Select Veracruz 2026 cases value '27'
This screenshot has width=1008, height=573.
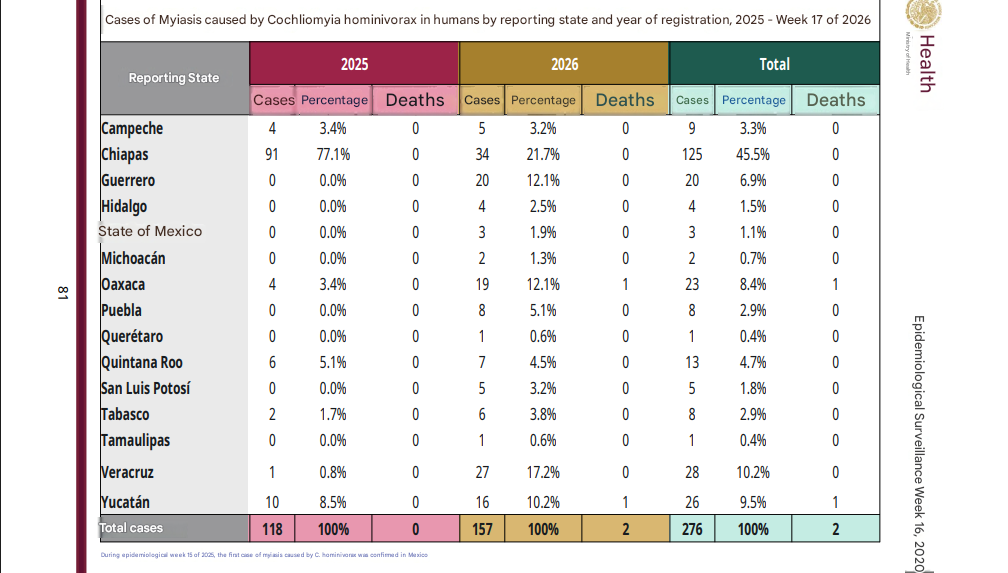click(x=482, y=472)
